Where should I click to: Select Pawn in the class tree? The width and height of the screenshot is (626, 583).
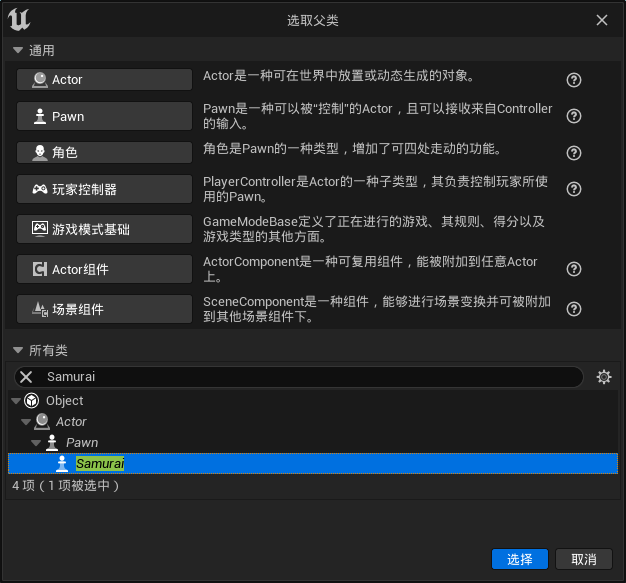[x=82, y=442]
